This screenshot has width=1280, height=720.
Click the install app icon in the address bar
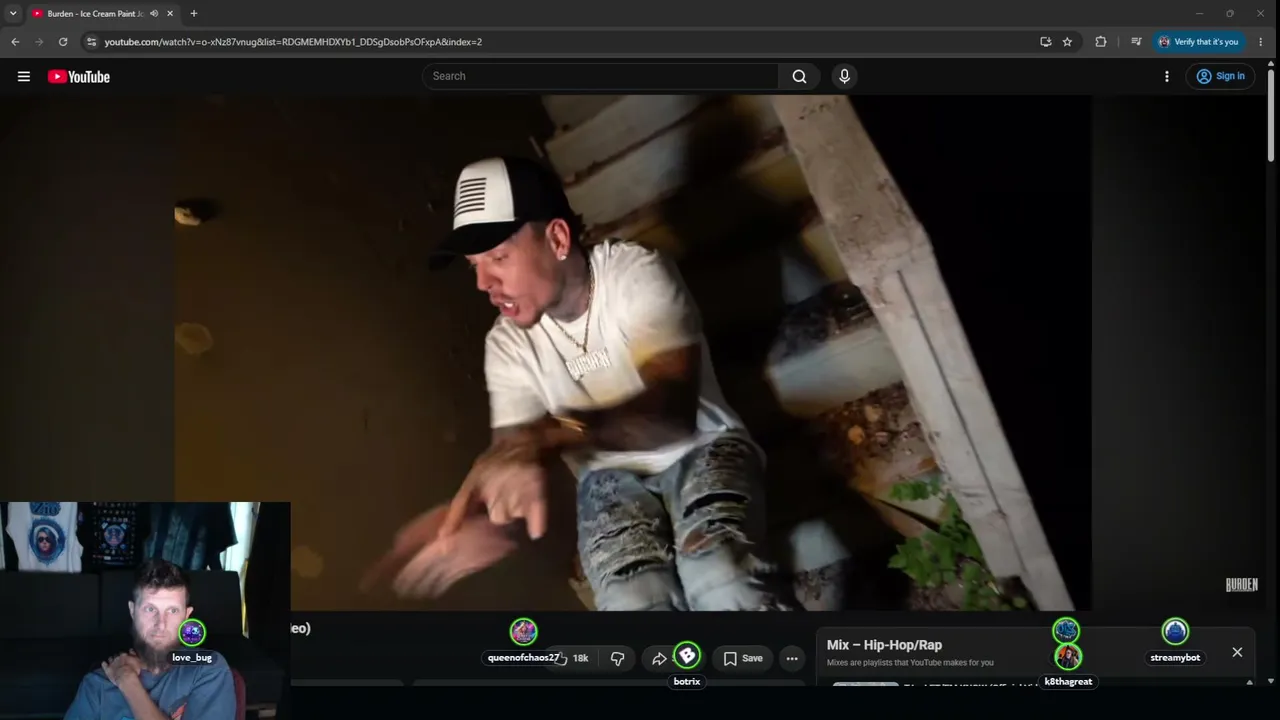pyautogui.click(x=1045, y=42)
